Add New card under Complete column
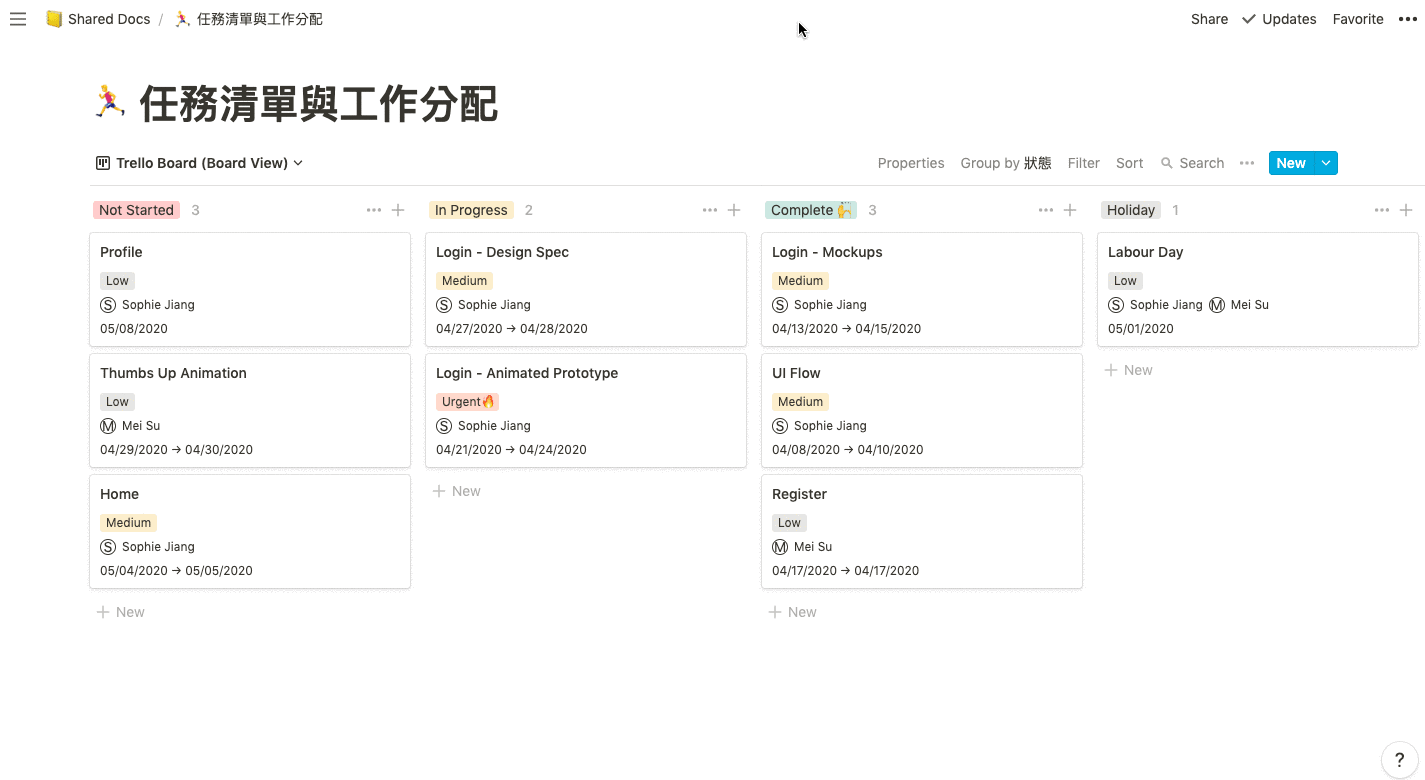1425x780 pixels. (793, 612)
